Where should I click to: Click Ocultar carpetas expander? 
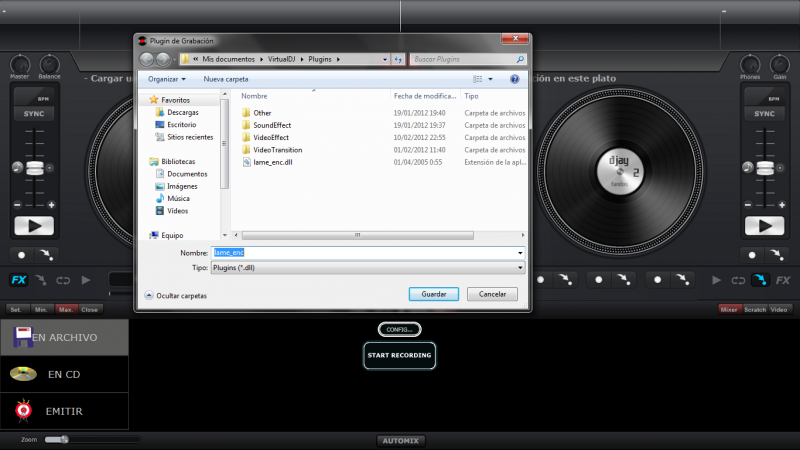click(x=177, y=295)
